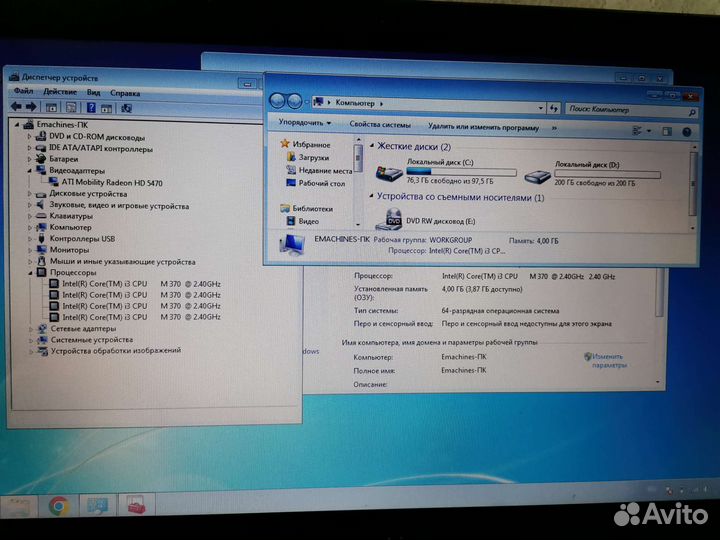The height and width of the screenshot is (540, 720).
Task: Collapse Процессоры node
Action: tap(30, 273)
